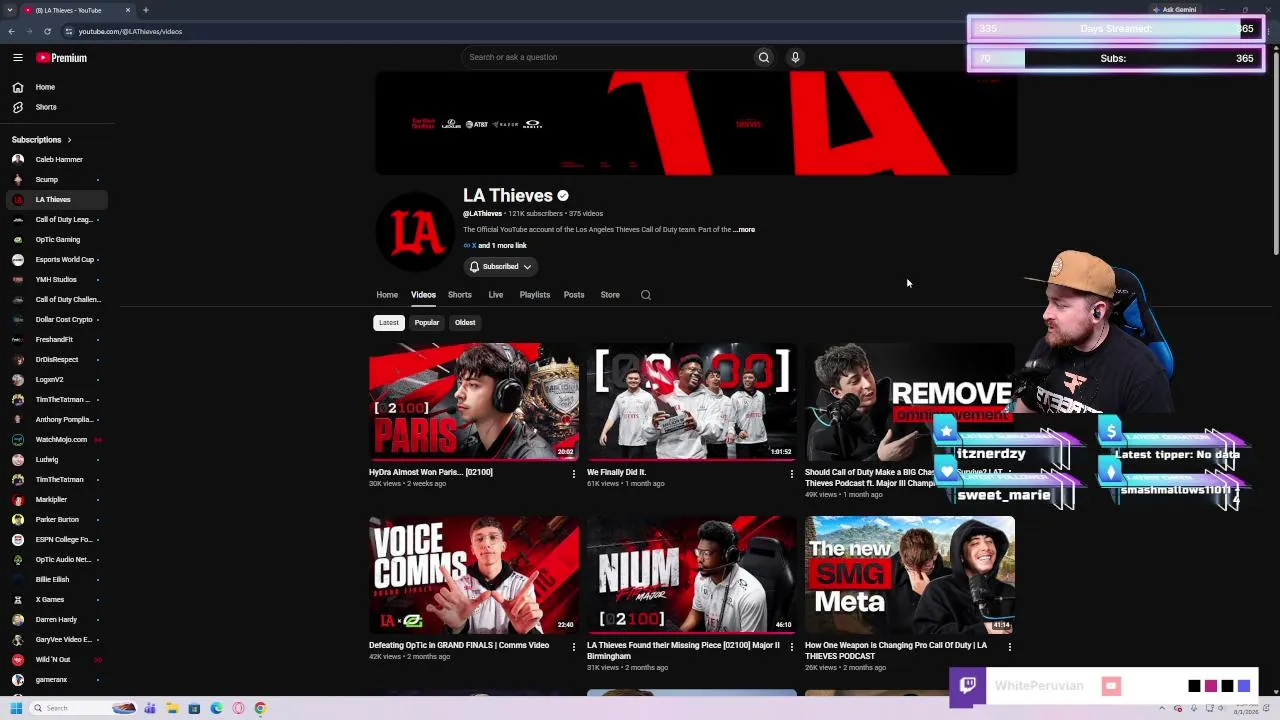The image size is (1280, 720).
Task: Open the Ludwig subscription
Action: pyautogui.click(x=56, y=460)
